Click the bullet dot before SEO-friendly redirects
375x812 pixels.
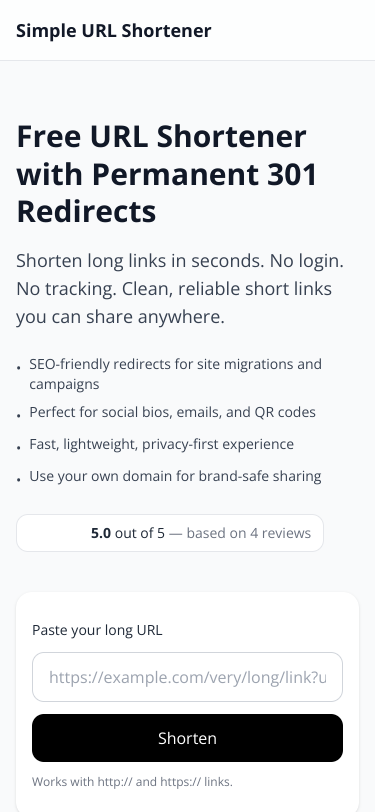coord(19,367)
